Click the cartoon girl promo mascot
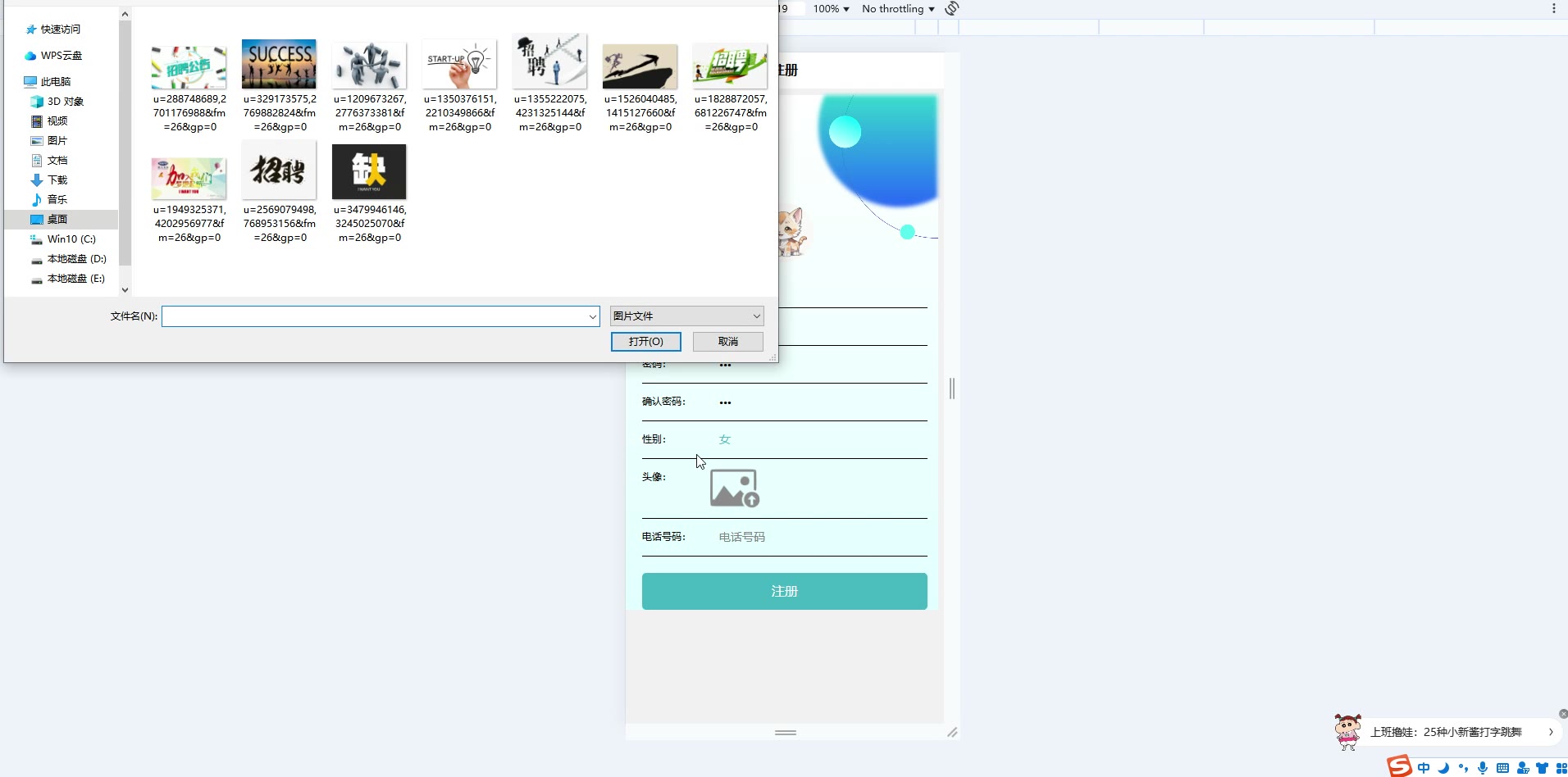Viewport: 1568px width, 777px height. coord(1347,732)
